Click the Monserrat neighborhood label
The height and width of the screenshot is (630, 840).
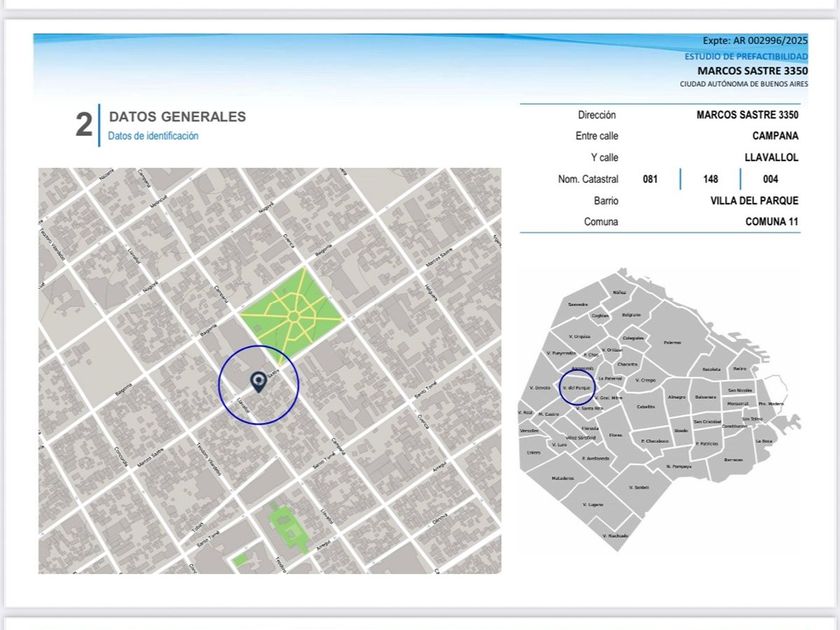click(x=738, y=403)
